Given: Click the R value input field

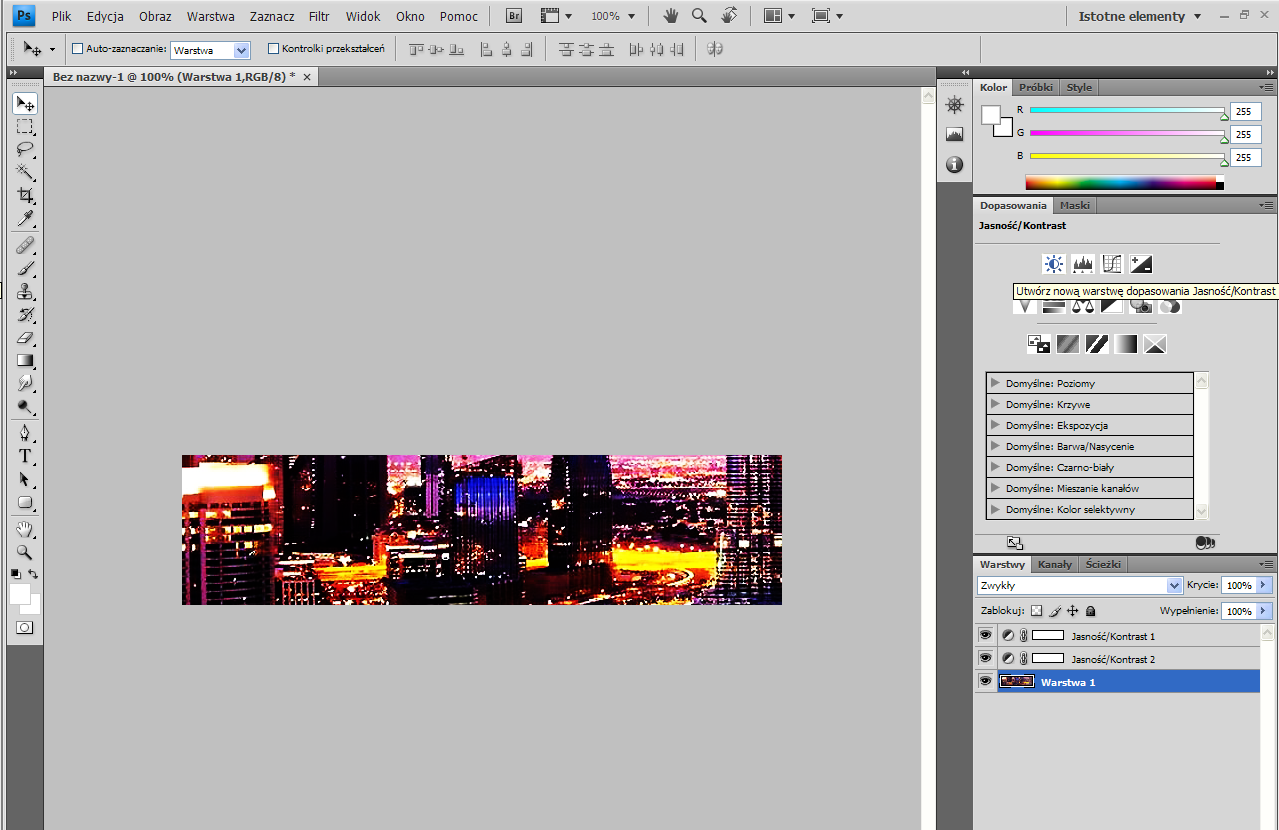Looking at the screenshot, I should tap(1246, 111).
